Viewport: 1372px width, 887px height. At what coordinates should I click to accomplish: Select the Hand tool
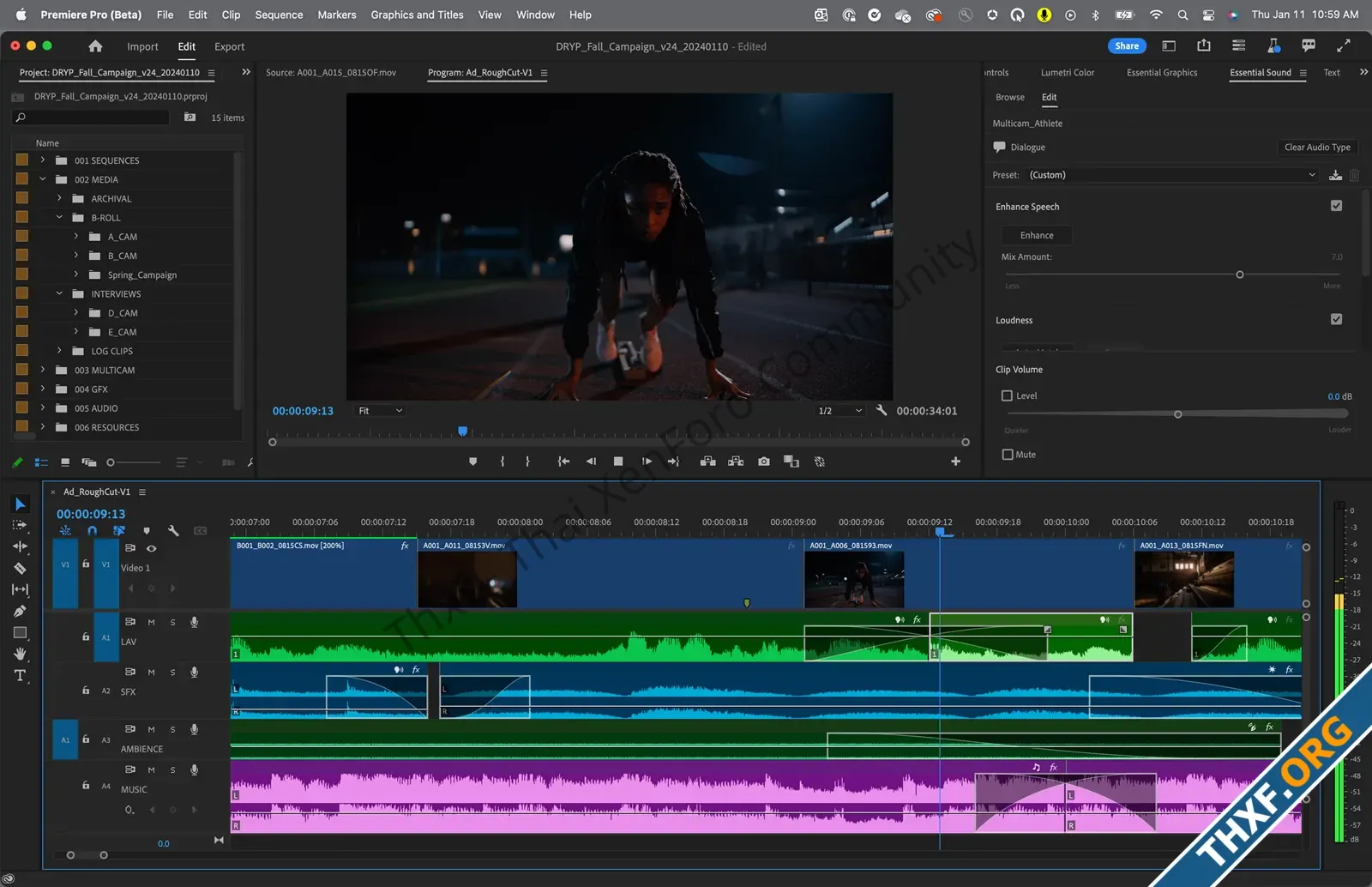tap(20, 654)
